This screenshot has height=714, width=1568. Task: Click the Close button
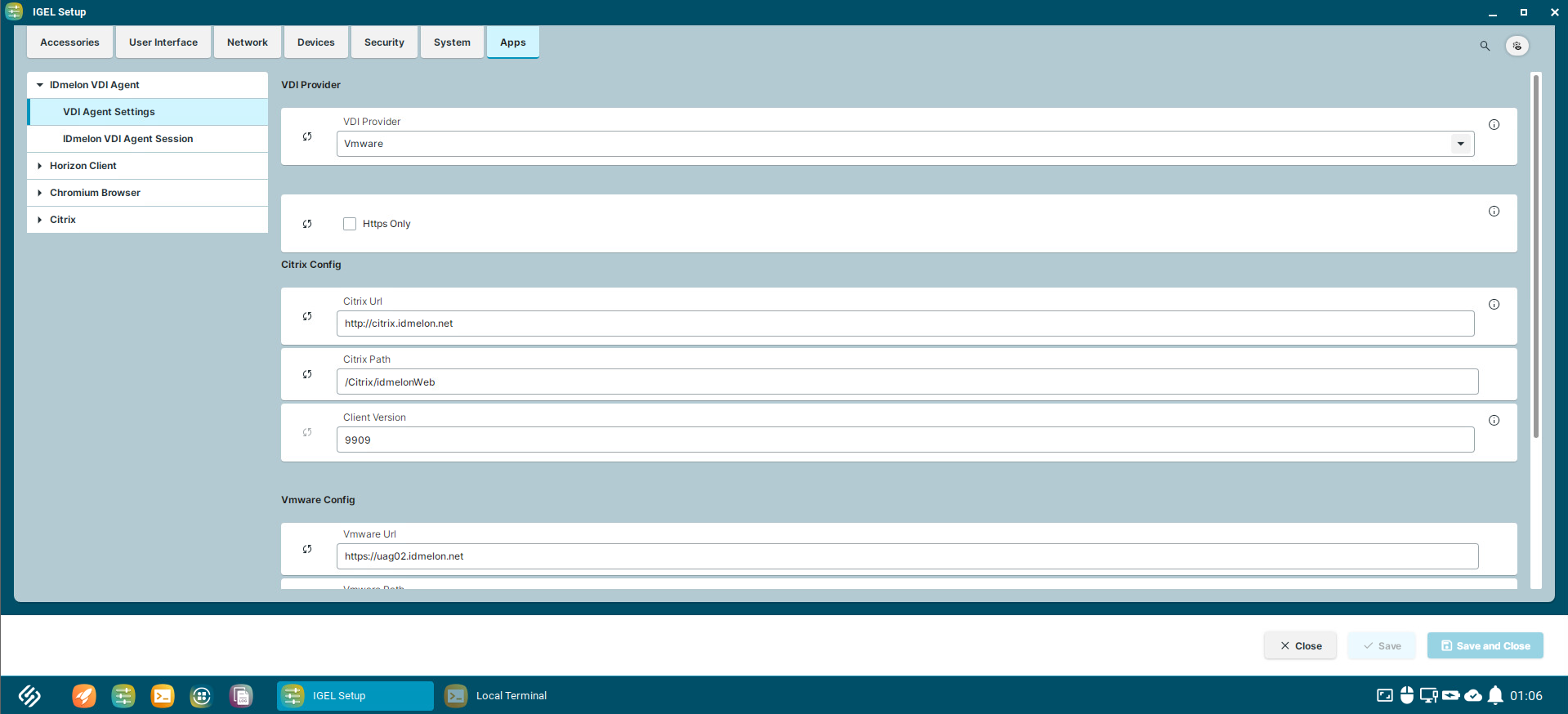[1301, 645]
